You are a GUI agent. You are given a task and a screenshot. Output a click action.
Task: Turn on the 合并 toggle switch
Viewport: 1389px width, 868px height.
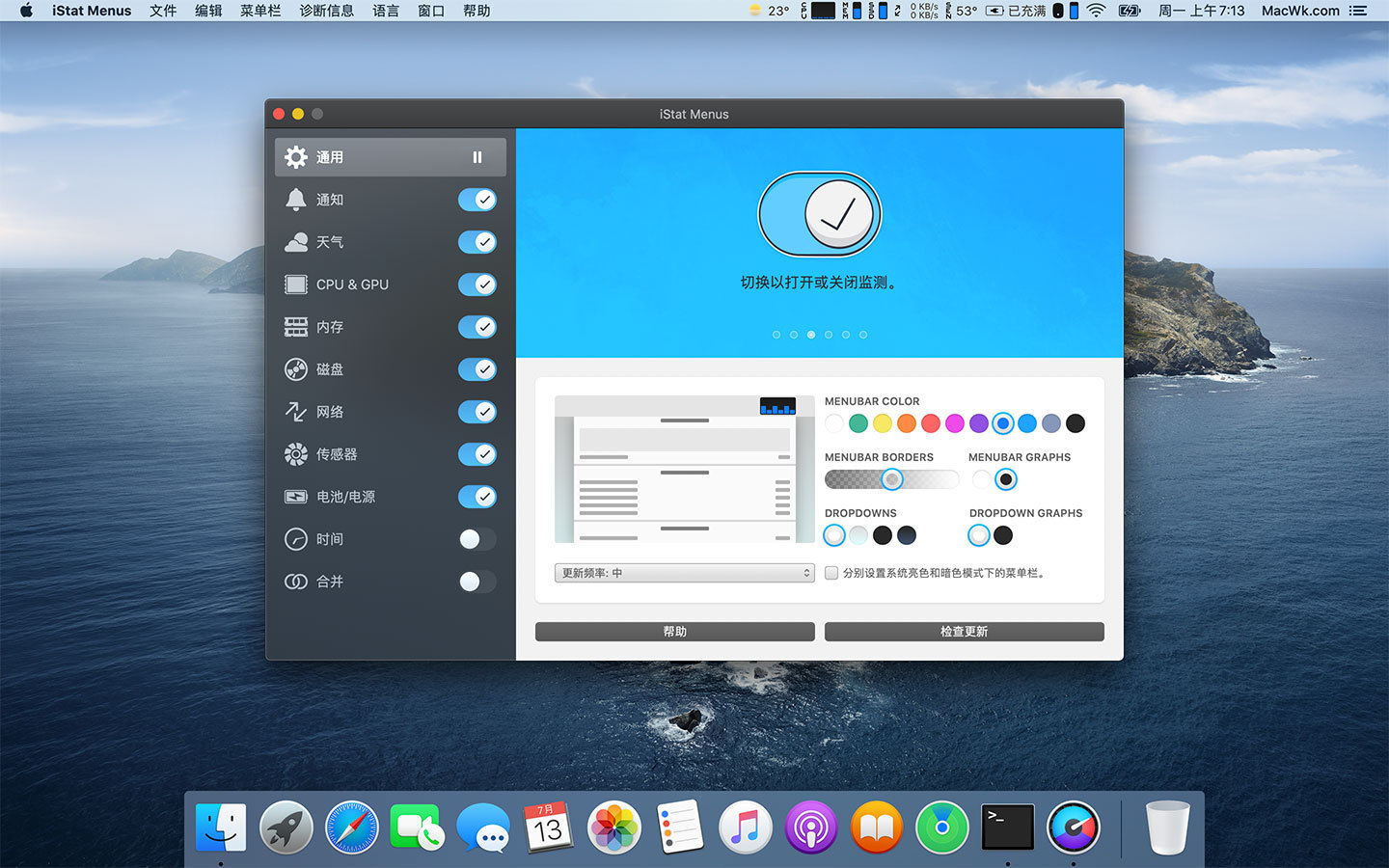click(x=477, y=582)
